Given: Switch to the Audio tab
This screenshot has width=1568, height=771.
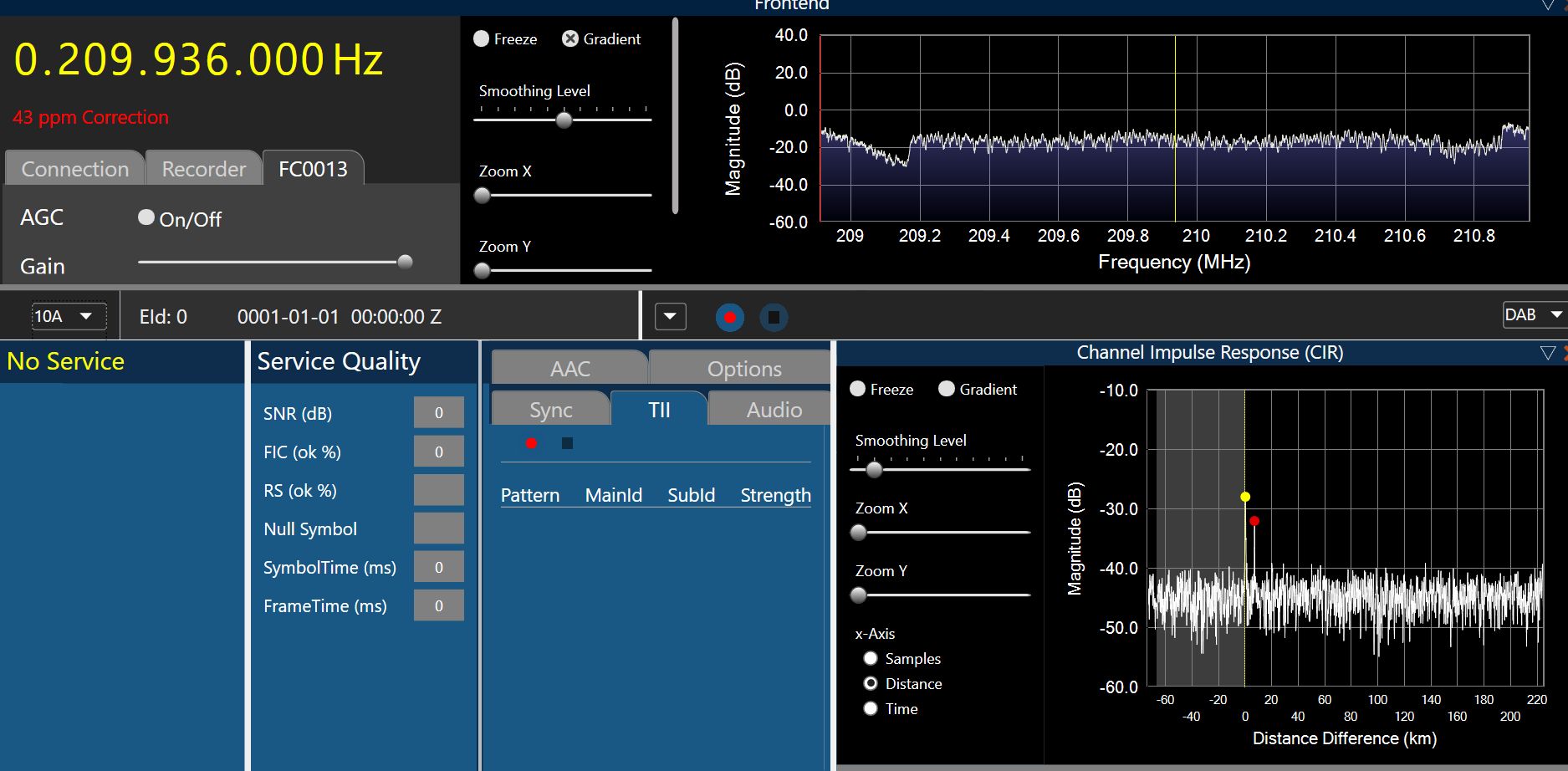Looking at the screenshot, I should 774,410.
